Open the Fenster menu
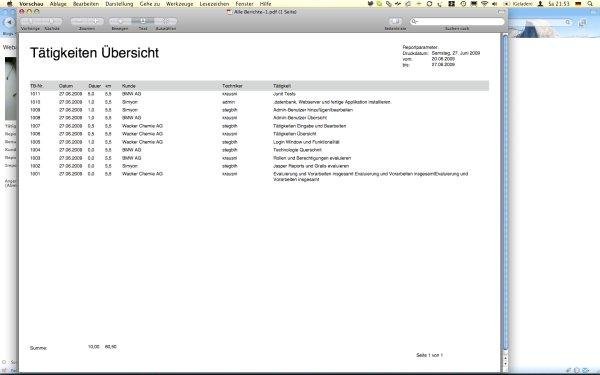 pos(244,3)
